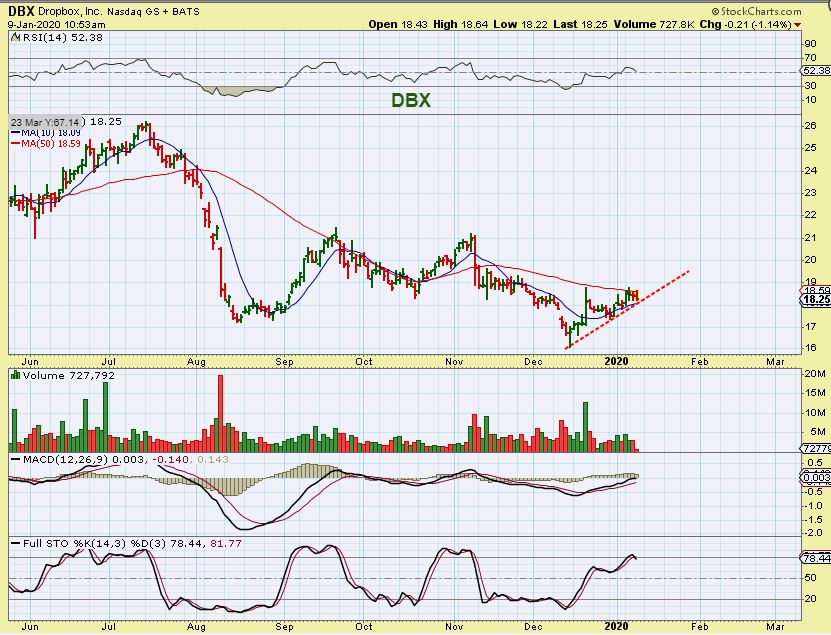The width and height of the screenshot is (831, 635).
Task: Click the 90 label on RSI axis
Action: point(810,44)
